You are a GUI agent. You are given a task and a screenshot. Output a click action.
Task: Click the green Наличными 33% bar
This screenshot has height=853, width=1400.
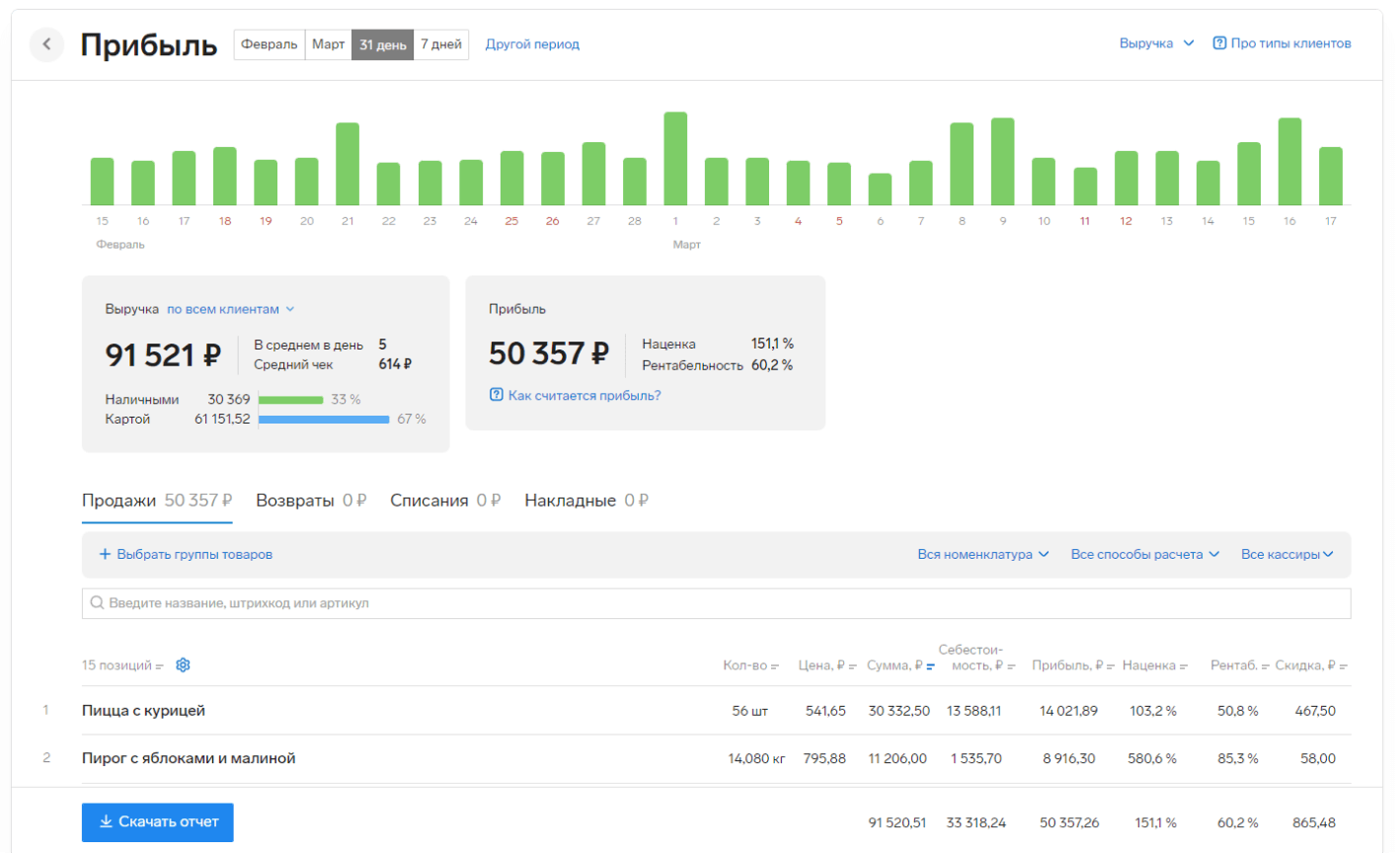[291, 400]
